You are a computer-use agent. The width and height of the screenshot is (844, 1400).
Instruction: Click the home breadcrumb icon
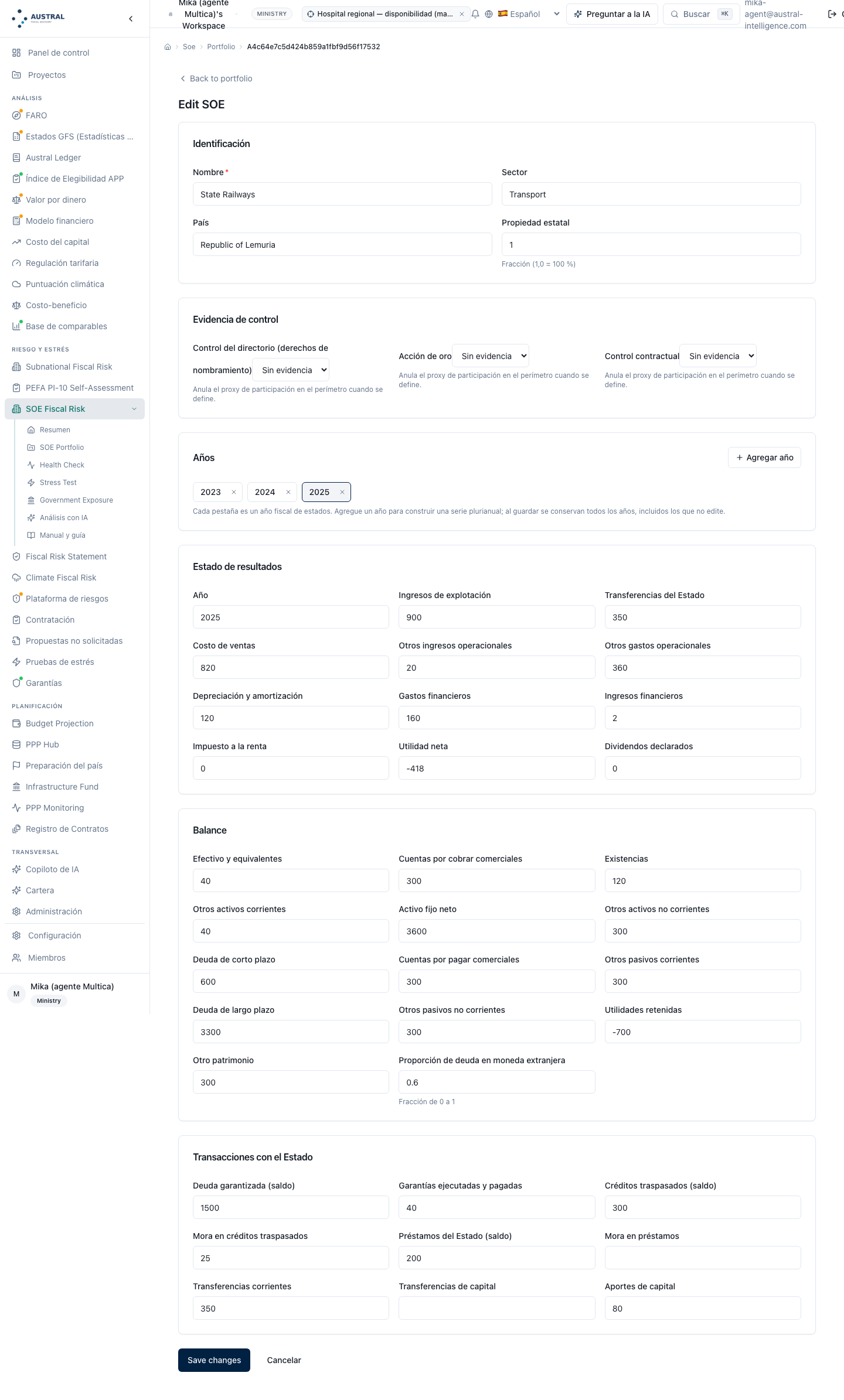(x=168, y=47)
